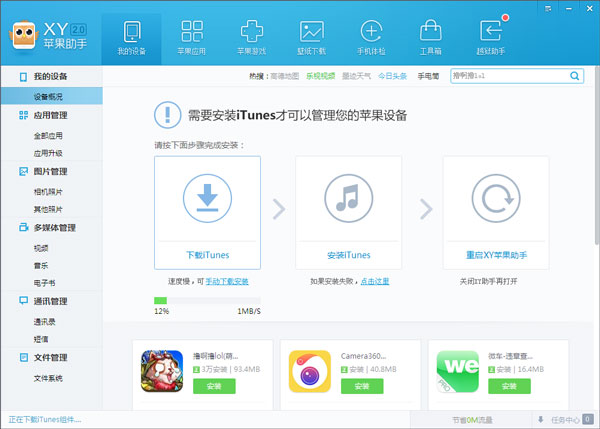Click hot search term 乐视视频
The width and height of the screenshot is (600, 429).
pyautogui.click(x=321, y=76)
